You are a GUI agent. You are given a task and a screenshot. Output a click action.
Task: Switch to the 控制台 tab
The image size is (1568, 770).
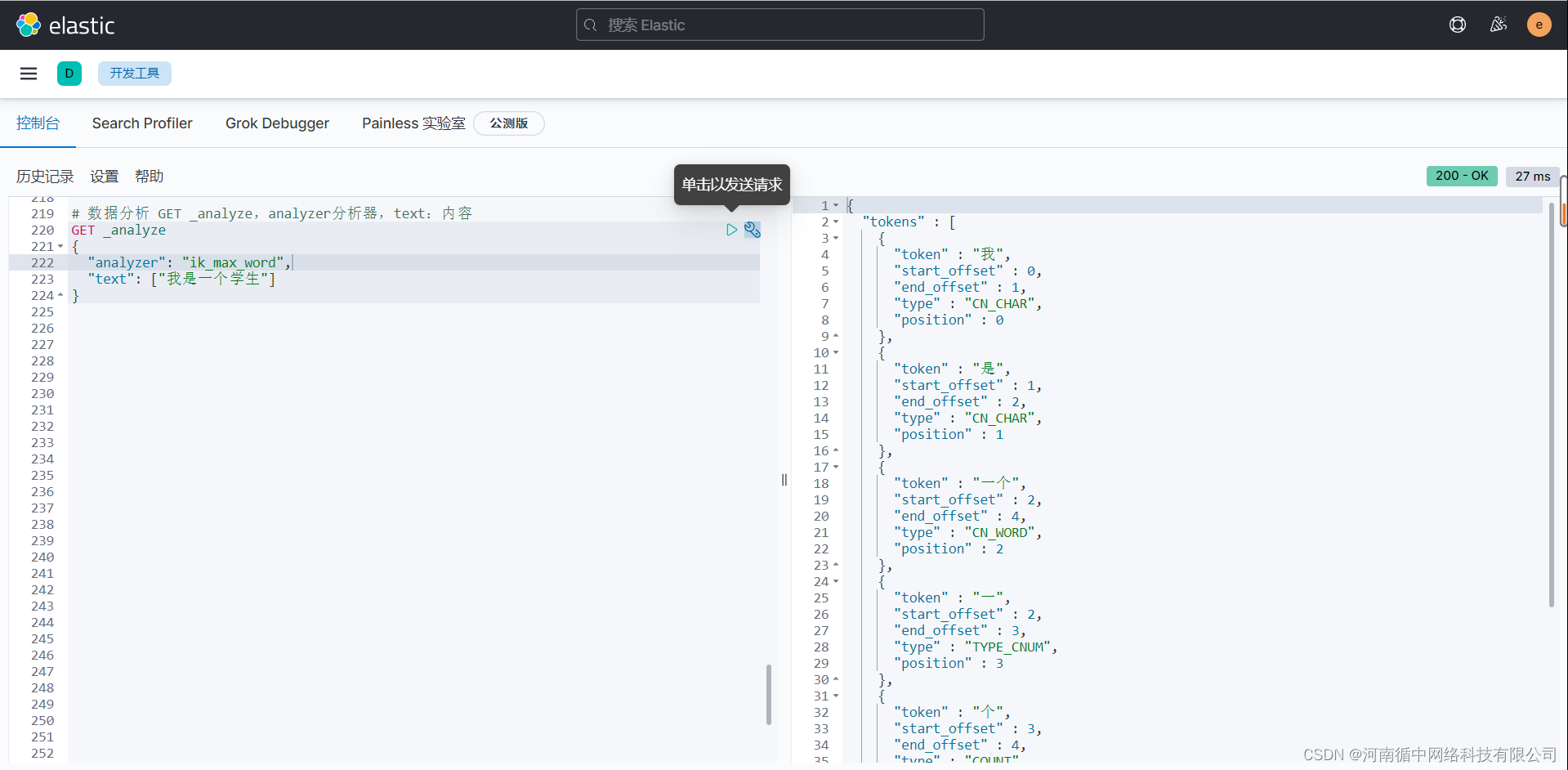[38, 123]
